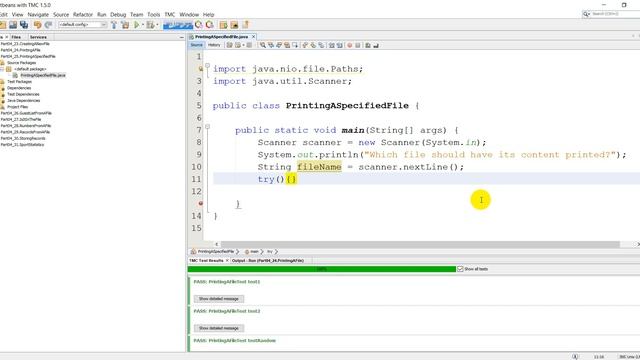Switch to the History view button
Viewport: 640px width, 360px height.
click(x=214, y=45)
